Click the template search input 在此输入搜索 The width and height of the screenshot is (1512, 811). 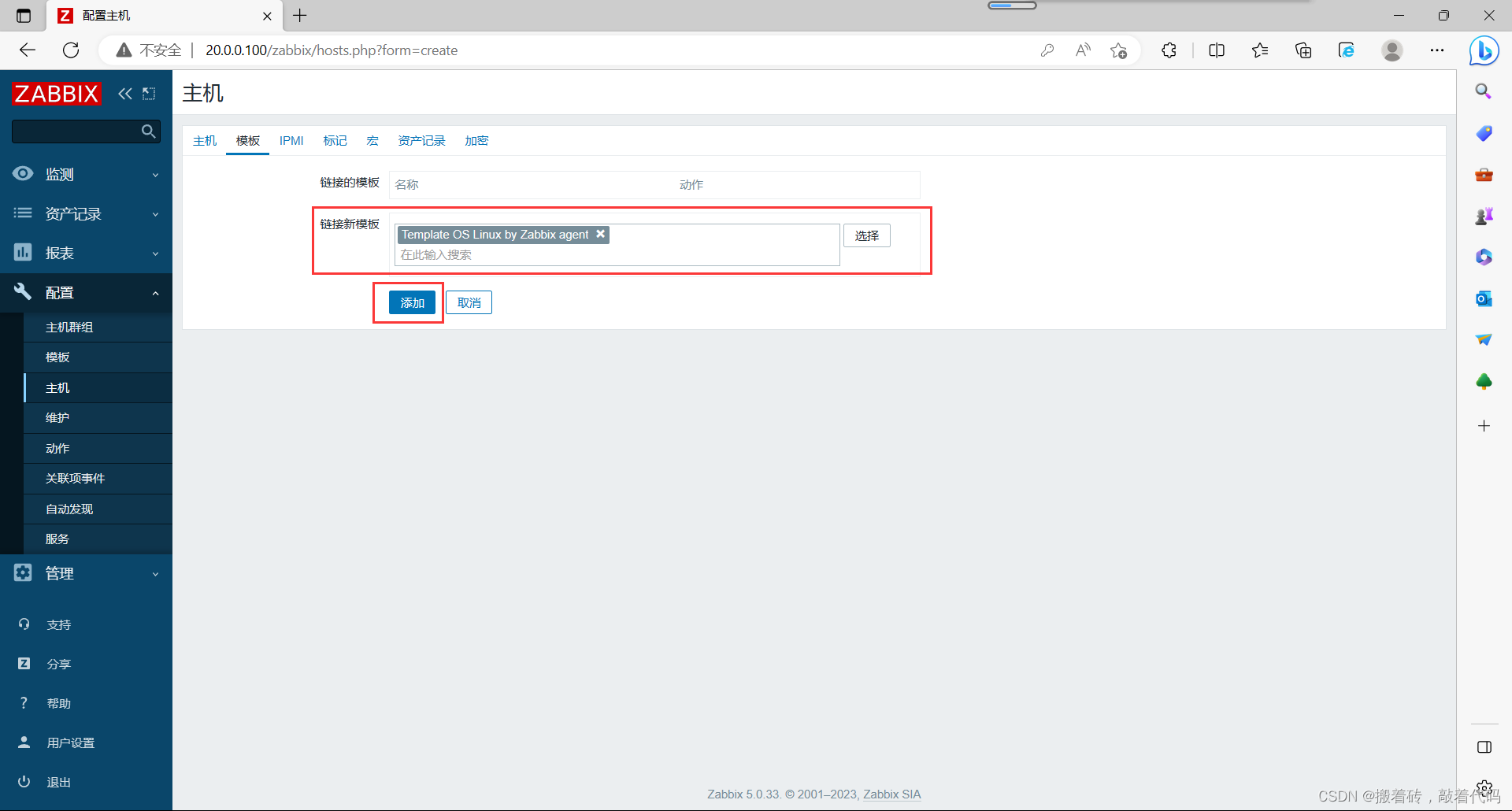[617, 255]
